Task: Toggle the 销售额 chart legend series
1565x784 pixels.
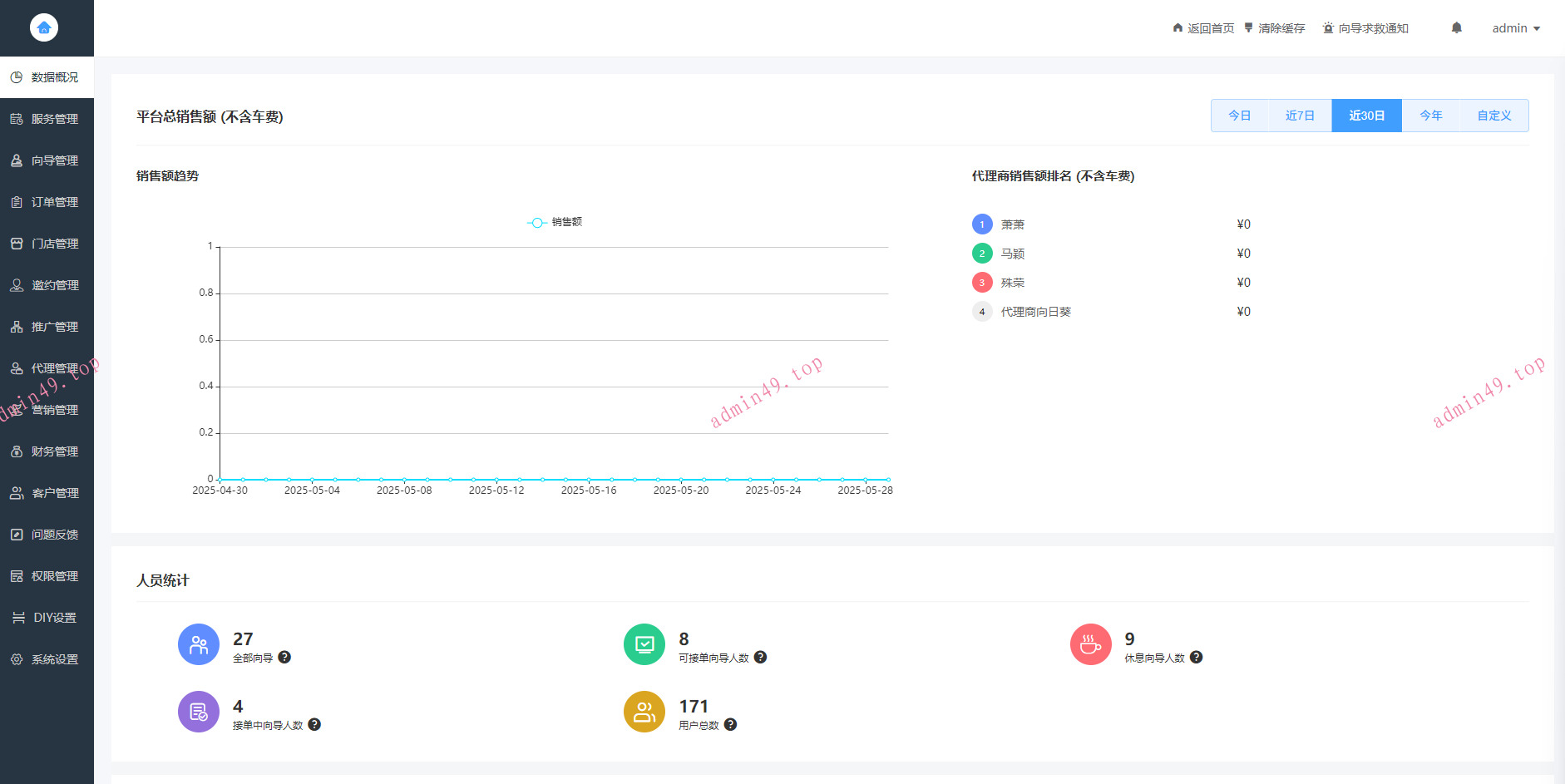Action: tap(555, 222)
